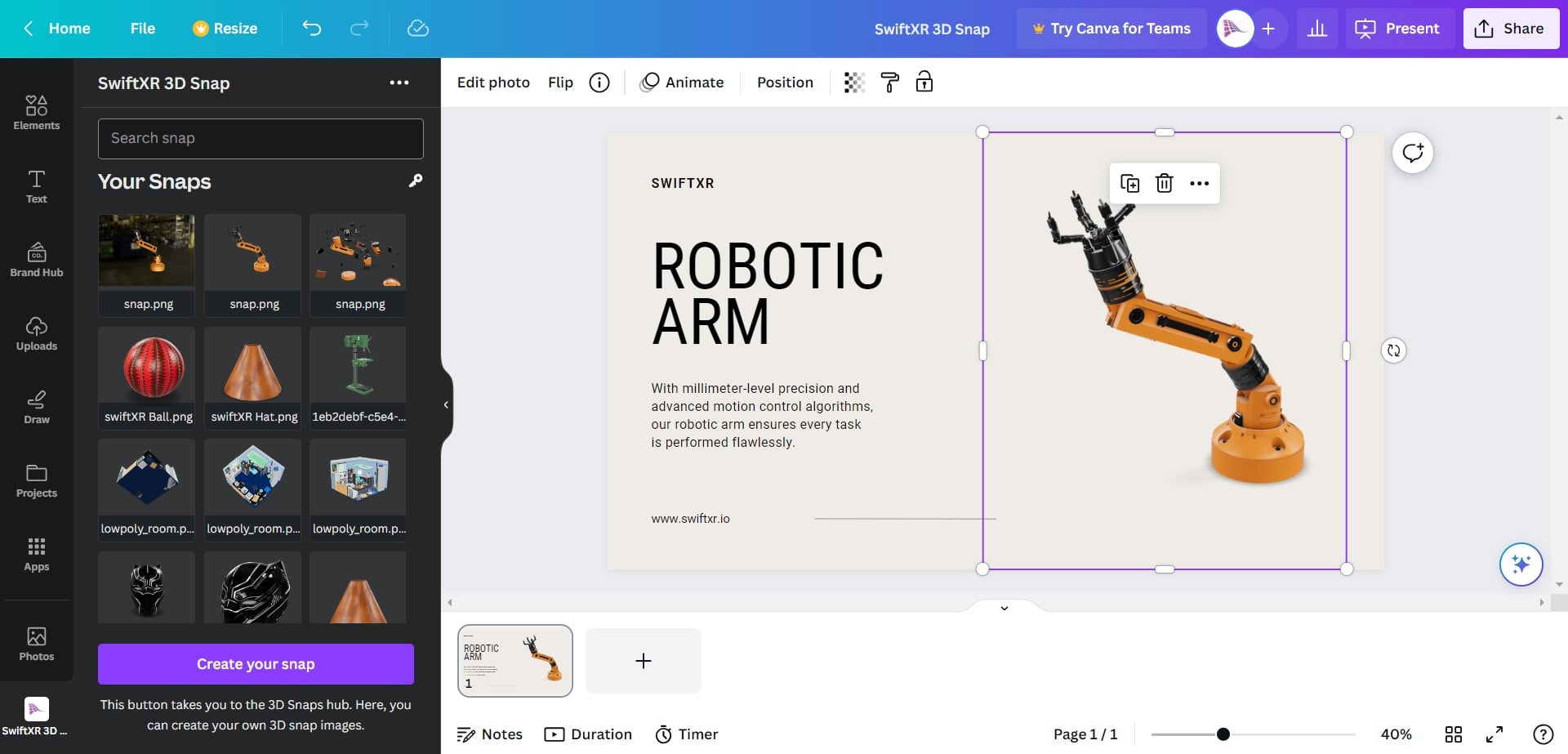Switch to the Elements tab
1568x754 pixels.
tap(37, 113)
